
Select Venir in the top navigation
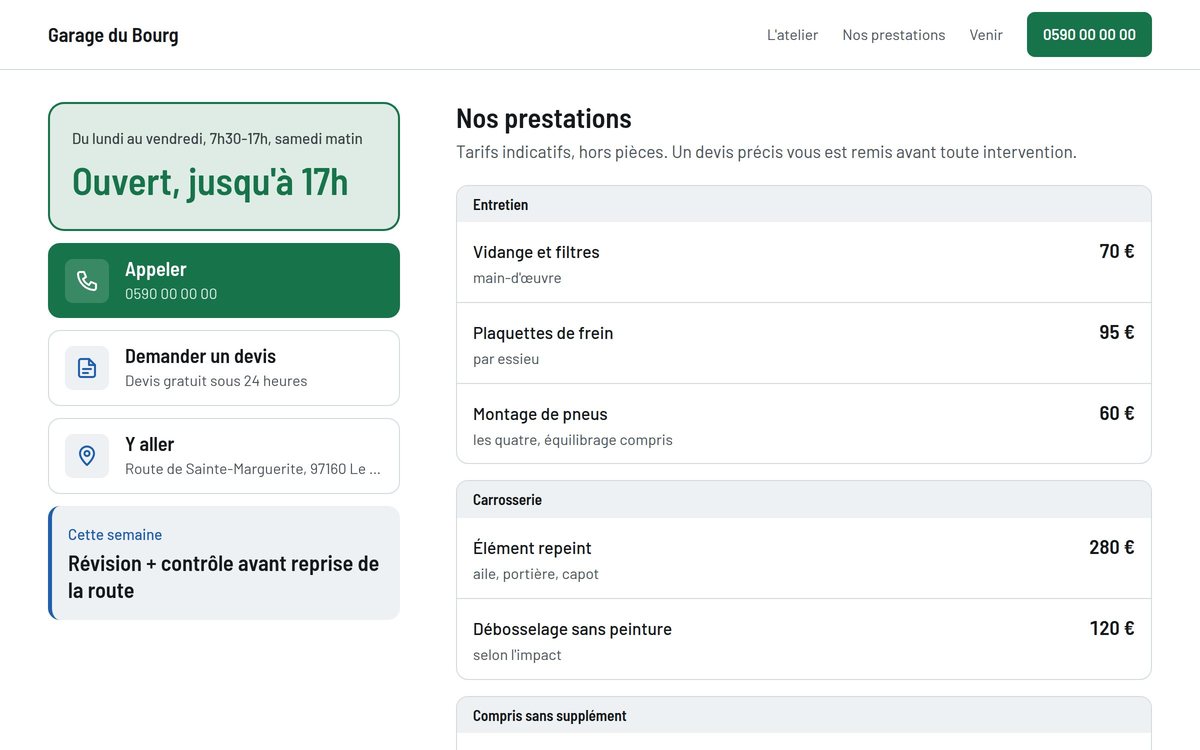[x=986, y=35]
